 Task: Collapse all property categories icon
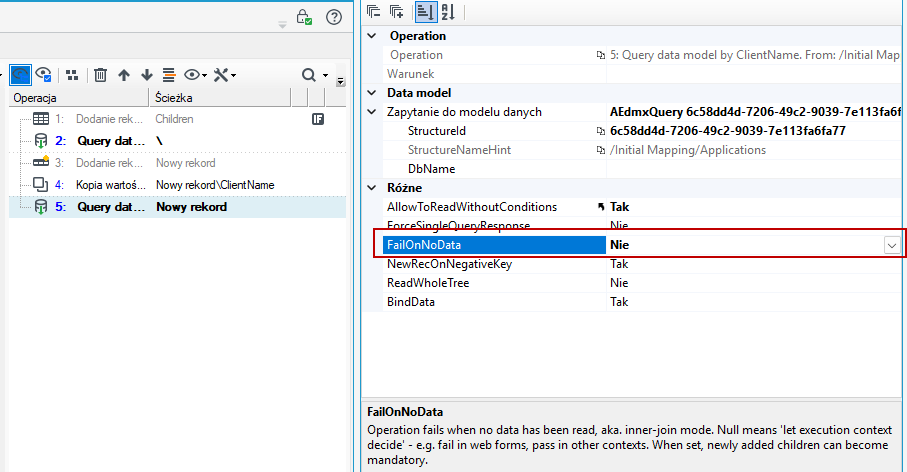[x=374, y=12]
